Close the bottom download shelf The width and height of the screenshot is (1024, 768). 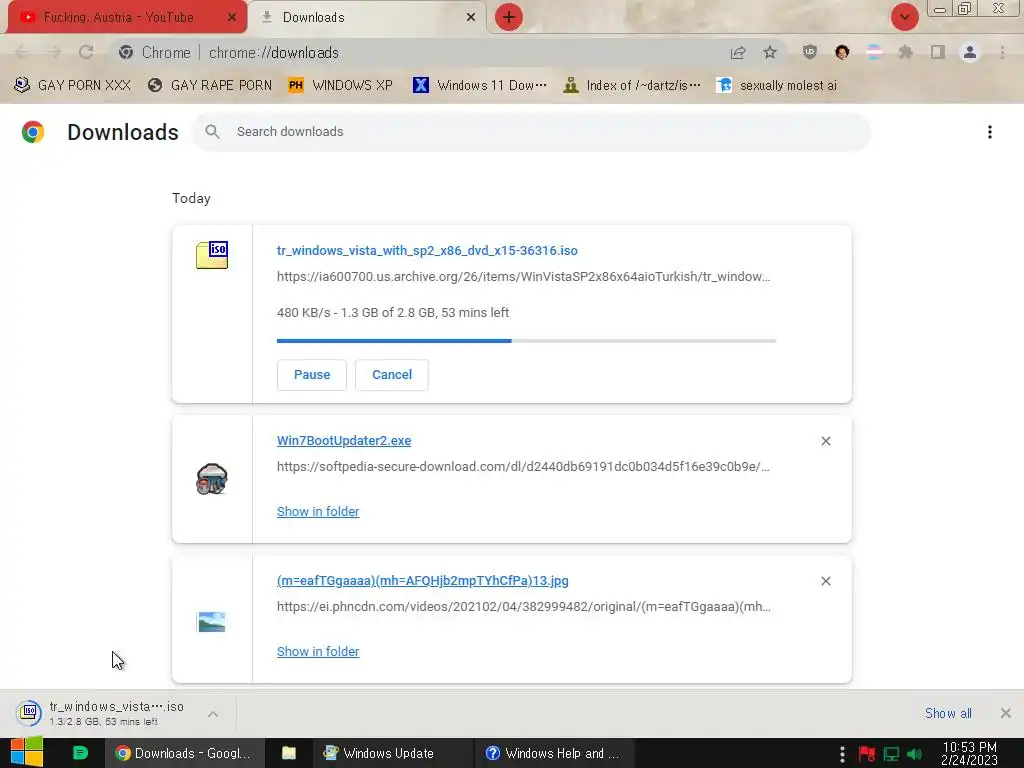pyautogui.click(x=1006, y=713)
